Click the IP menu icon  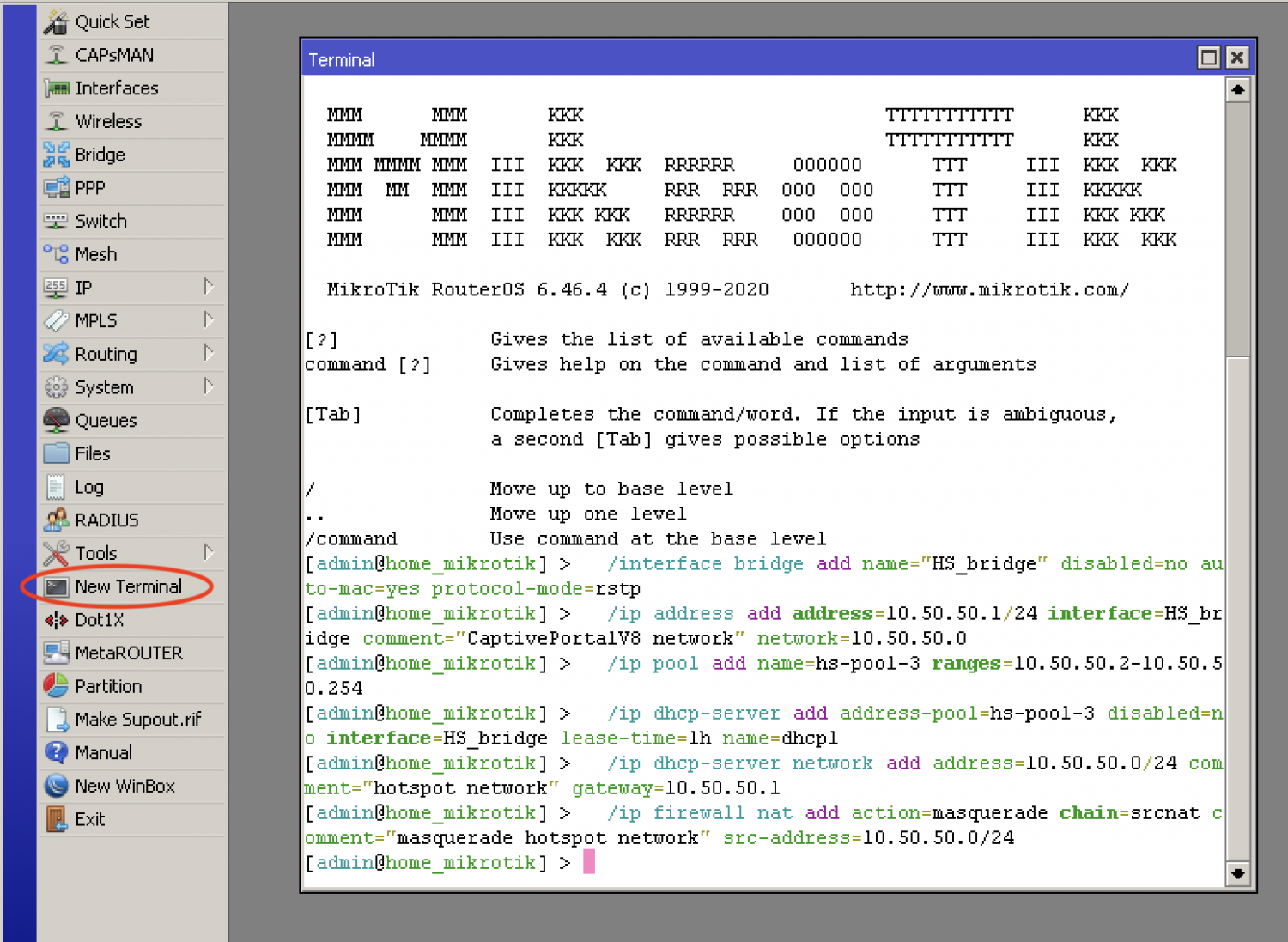pos(56,288)
